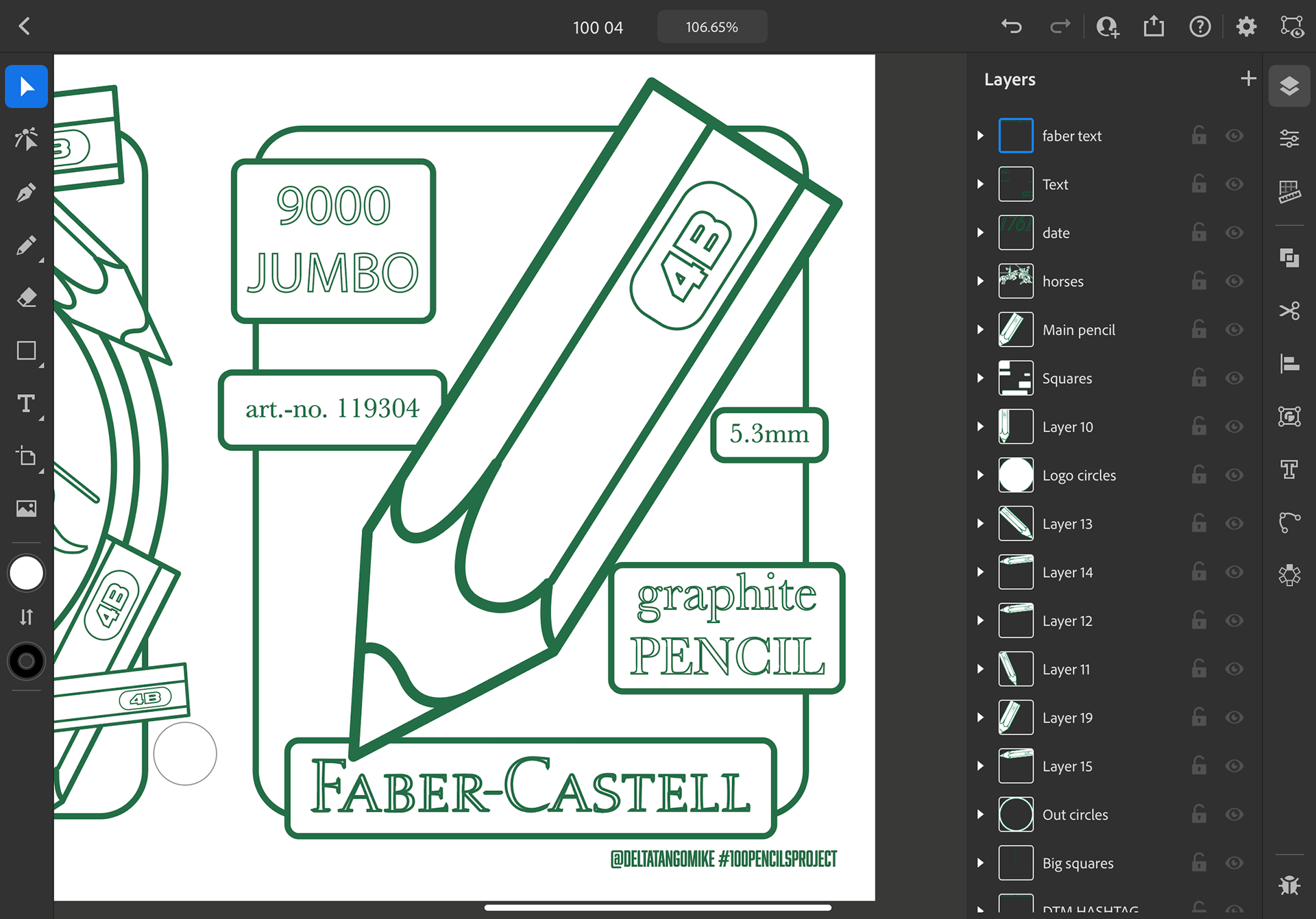
Task: Toggle the view mode icon top right
Action: click(x=1292, y=27)
